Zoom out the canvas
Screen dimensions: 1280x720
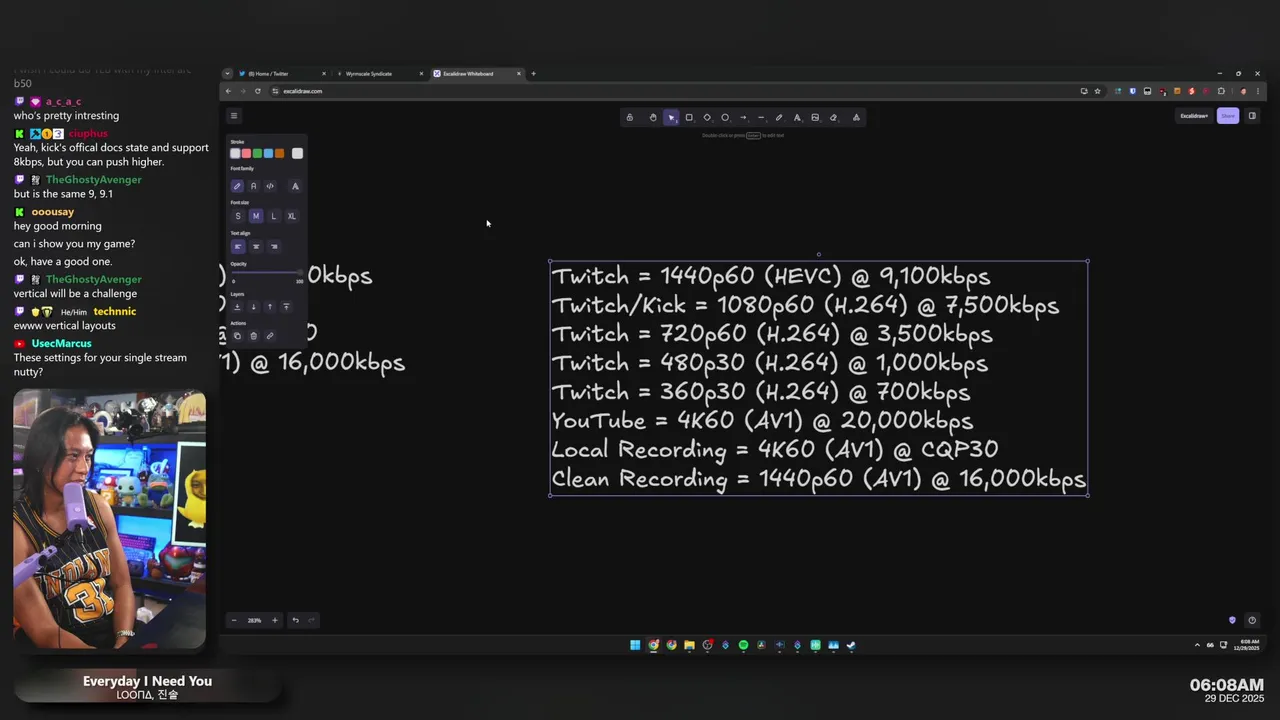[x=234, y=620]
